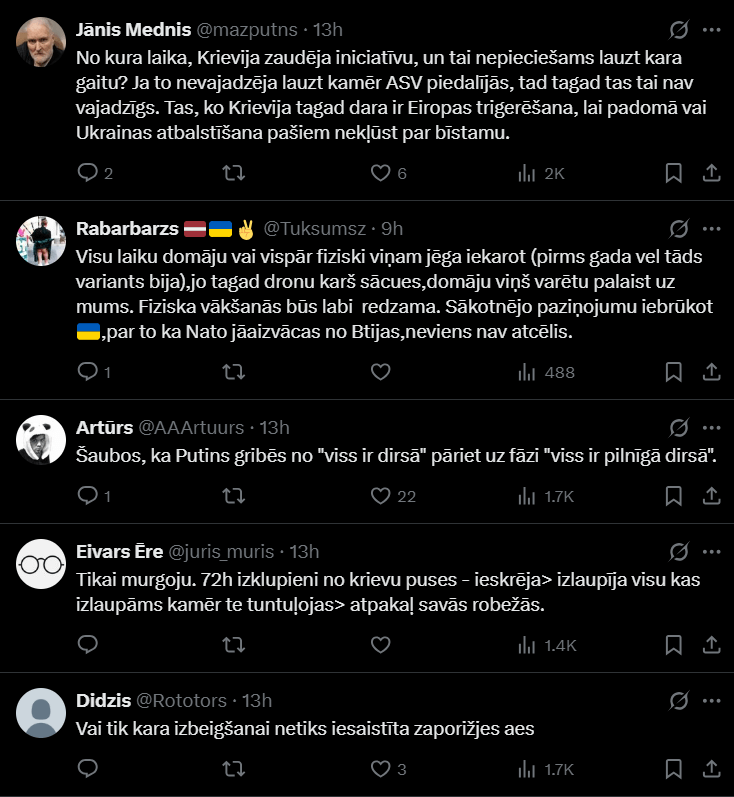The height and width of the screenshot is (797, 734).
Task: View analytics for Jānis Mednis's 2K views post
Action: 526,173
